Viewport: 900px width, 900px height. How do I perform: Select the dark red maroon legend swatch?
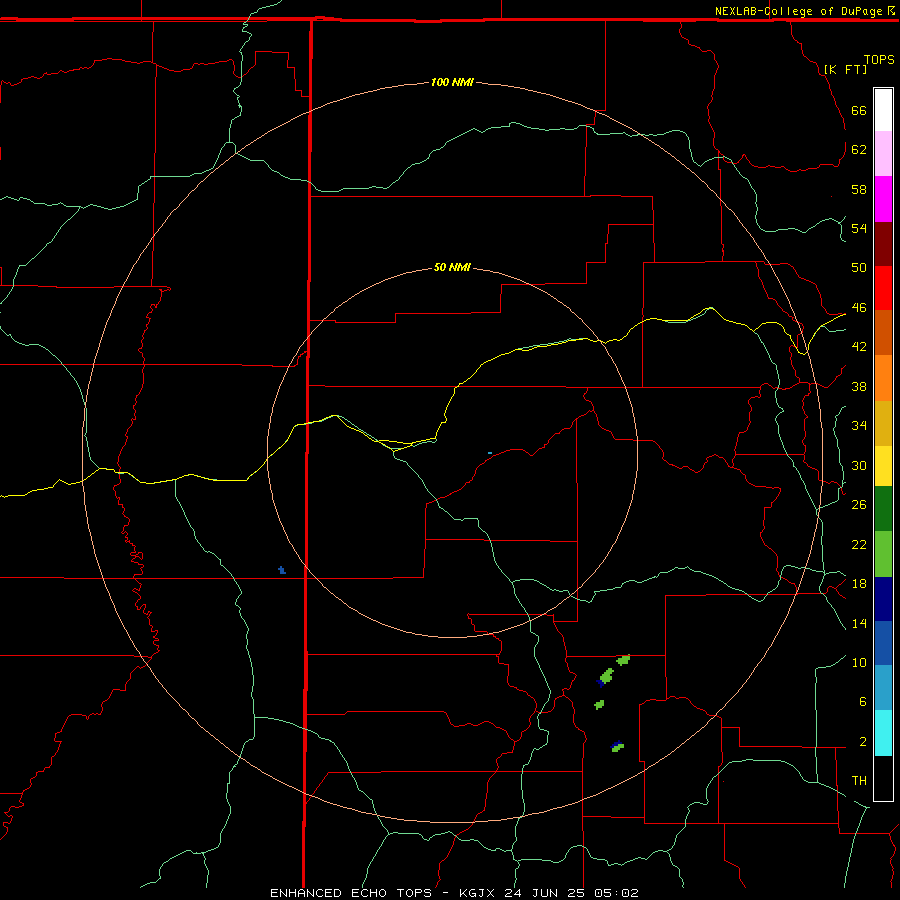pyautogui.click(x=883, y=243)
